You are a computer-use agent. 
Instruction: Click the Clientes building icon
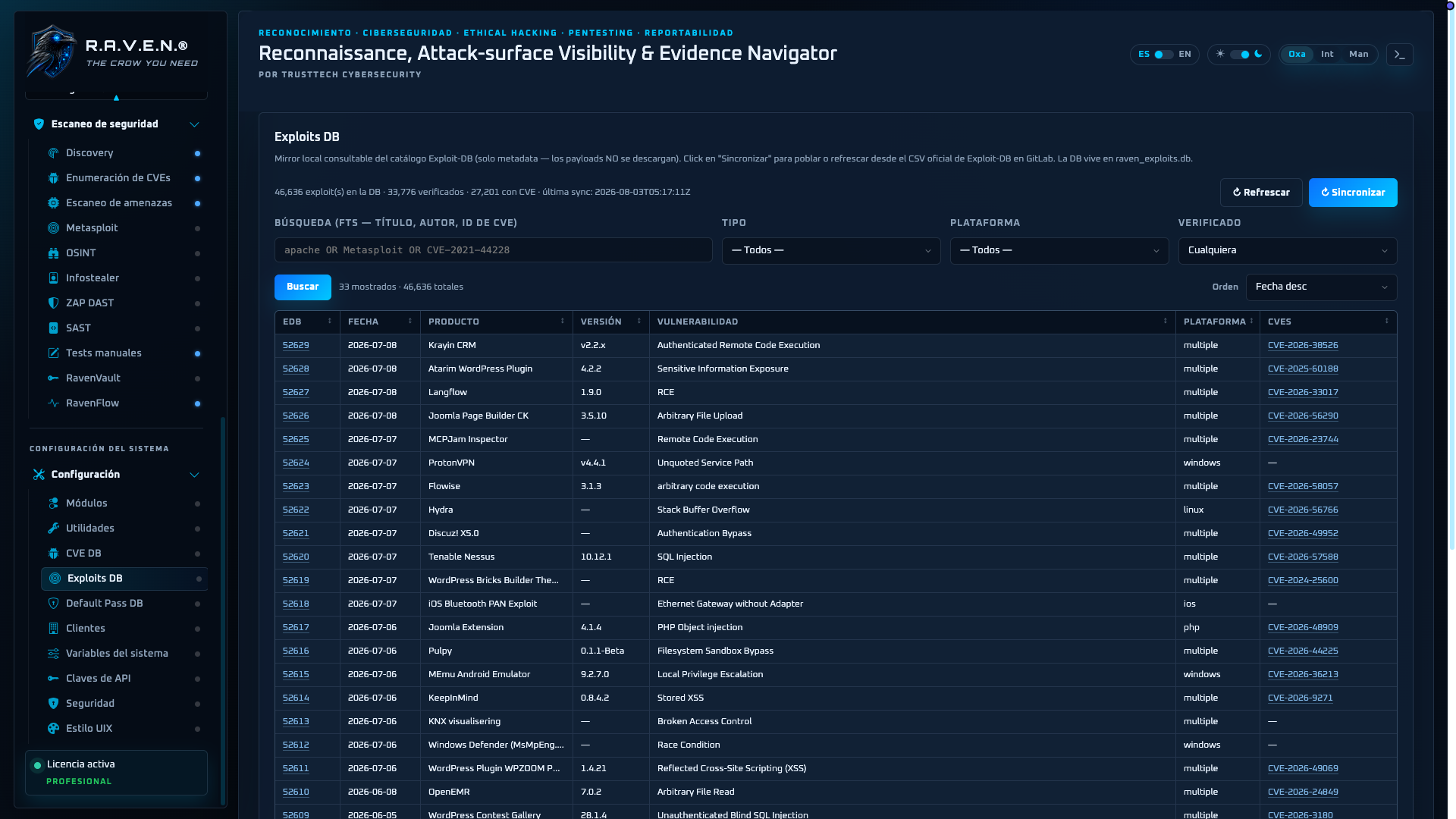[53, 629]
